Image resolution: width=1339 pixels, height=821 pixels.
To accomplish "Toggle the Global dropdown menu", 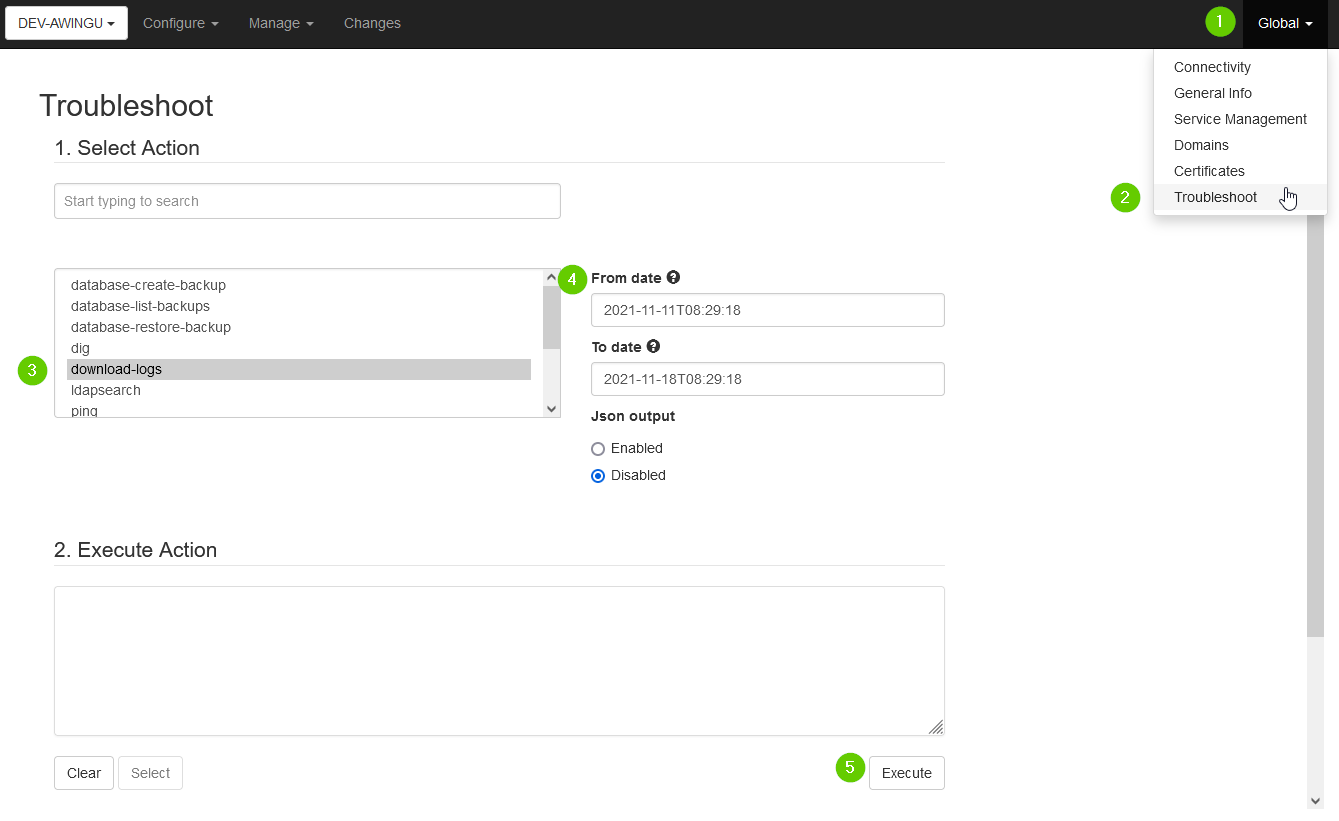I will (x=1285, y=23).
